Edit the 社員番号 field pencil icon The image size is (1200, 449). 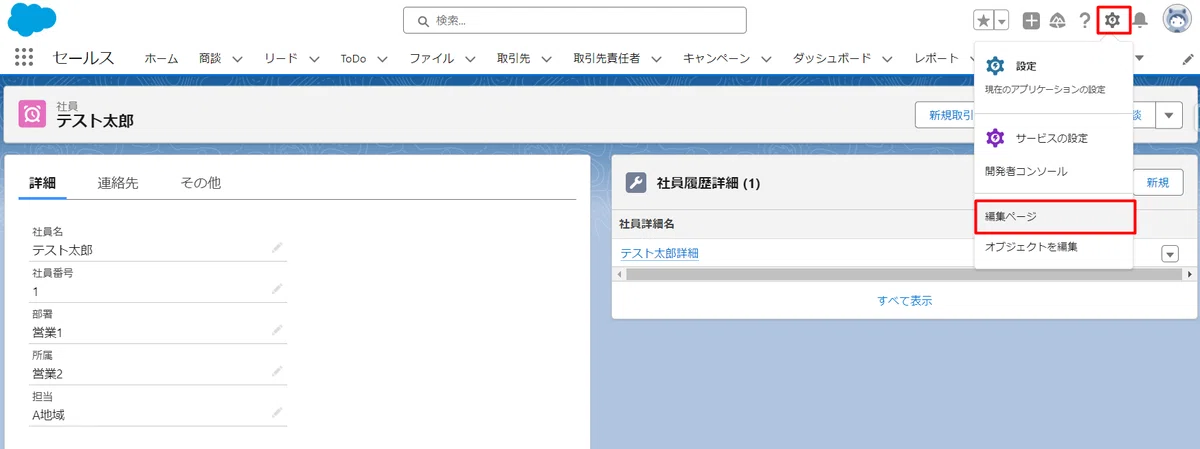click(277, 289)
